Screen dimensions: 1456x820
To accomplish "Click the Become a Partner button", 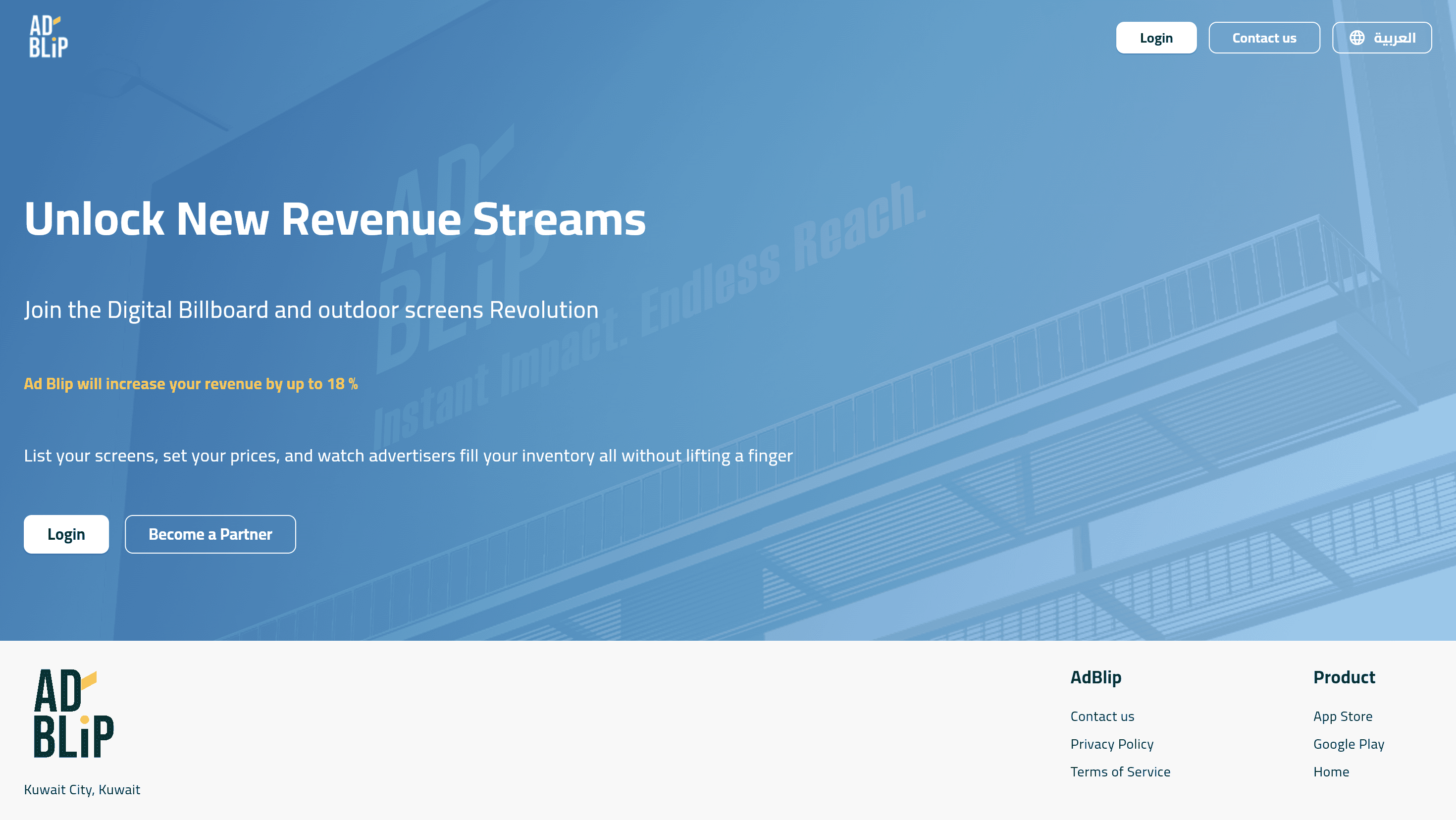I will click(210, 534).
